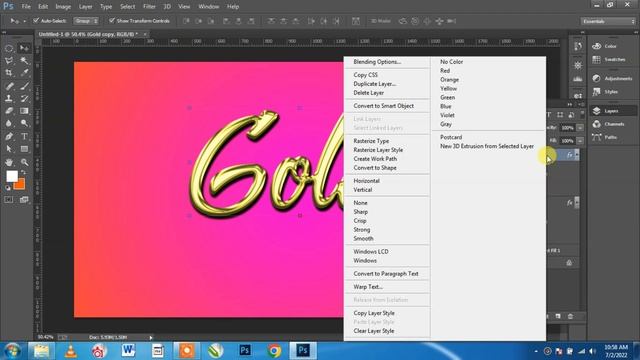Select the Crop tool
The height and width of the screenshot is (360, 640).
[x=9, y=73]
